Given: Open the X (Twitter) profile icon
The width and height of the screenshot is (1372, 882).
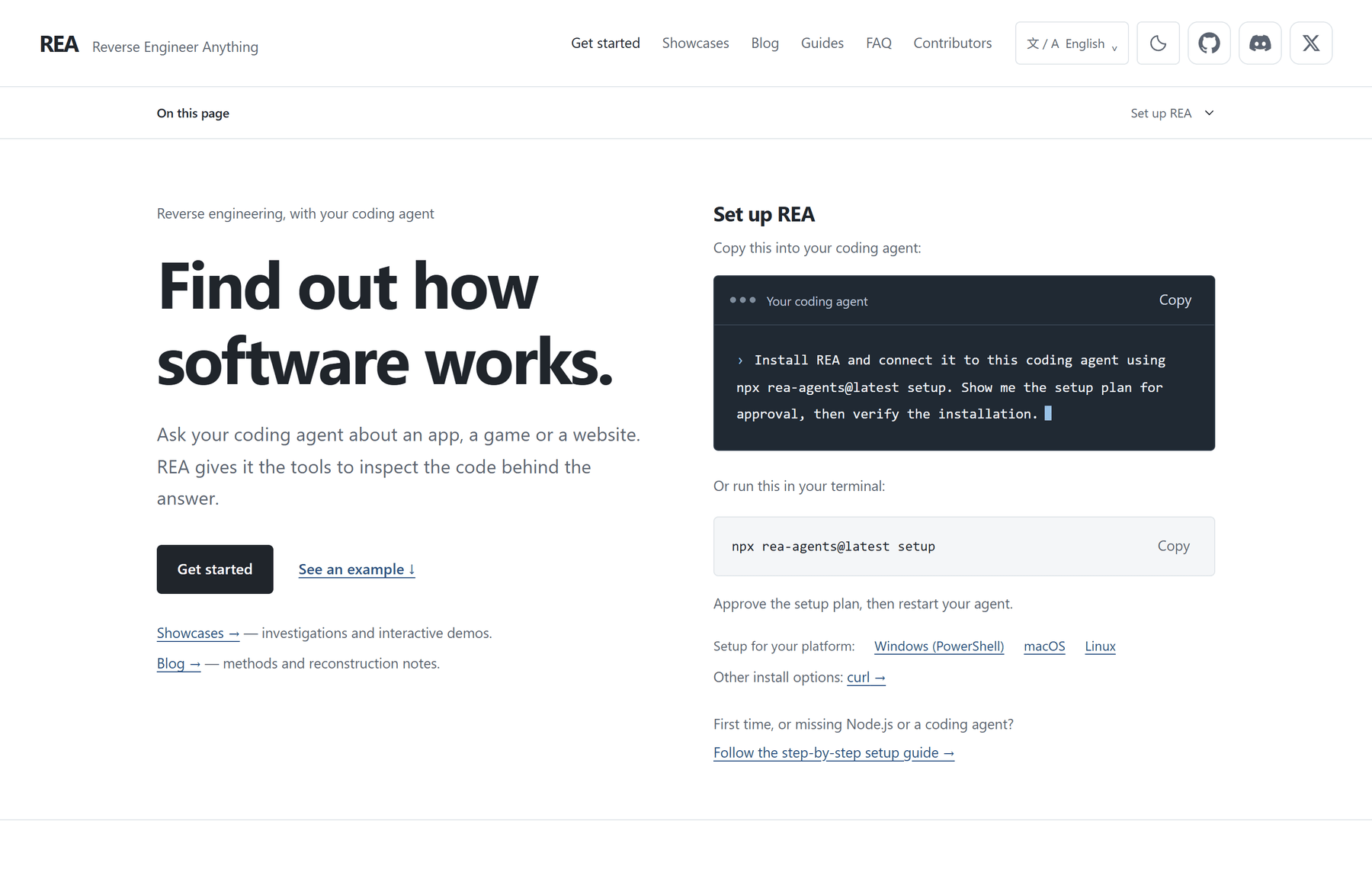Looking at the screenshot, I should tap(1311, 43).
